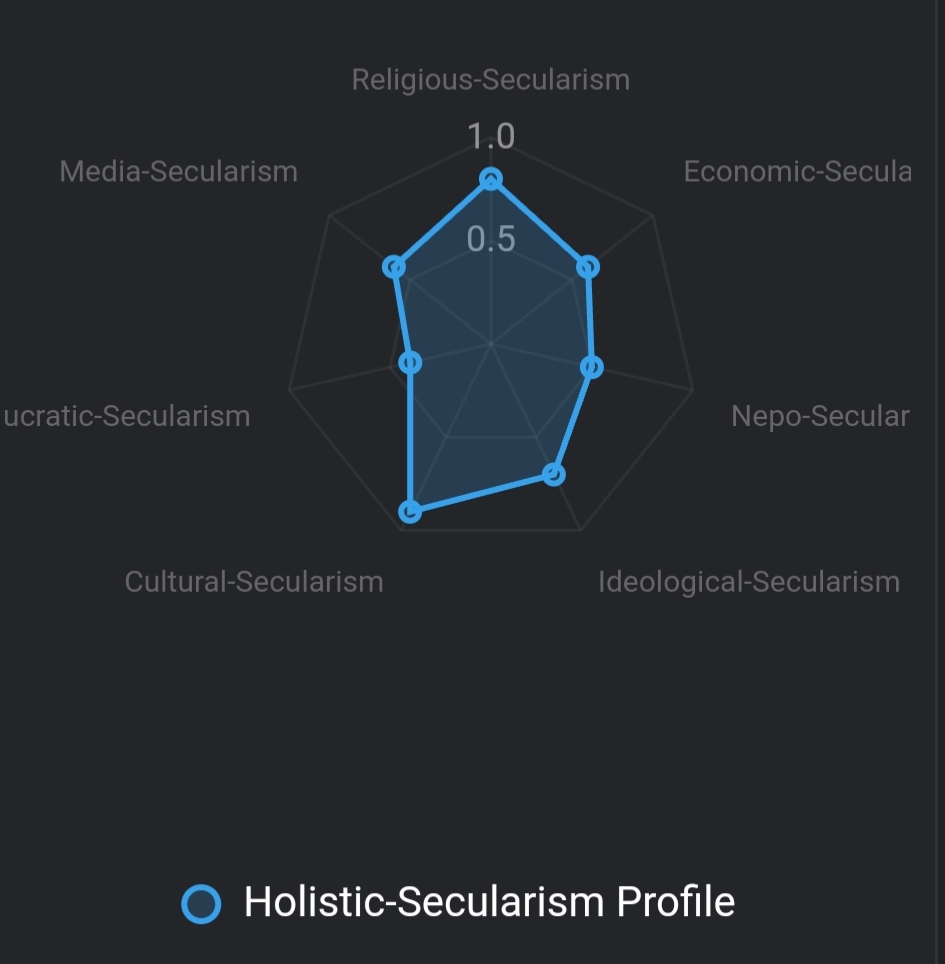Click the 0.5 scale tick label
This screenshot has height=964, width=945.
tap(491, 239)
